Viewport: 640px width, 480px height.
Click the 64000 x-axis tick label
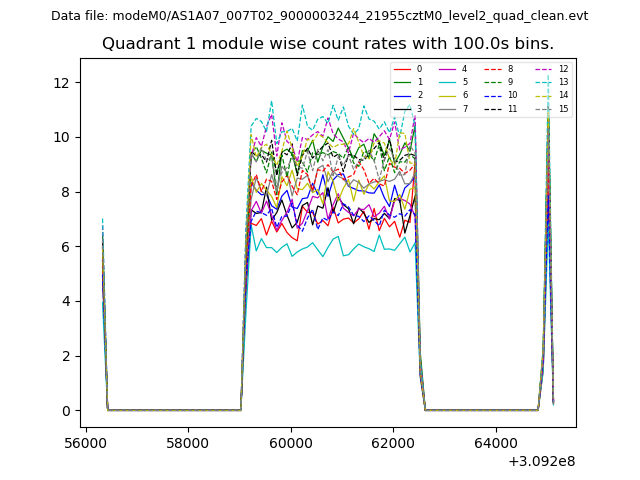495,442
